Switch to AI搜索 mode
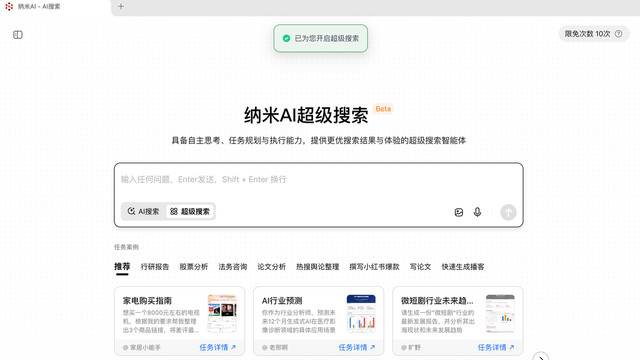640x360 pixels. 143,211
